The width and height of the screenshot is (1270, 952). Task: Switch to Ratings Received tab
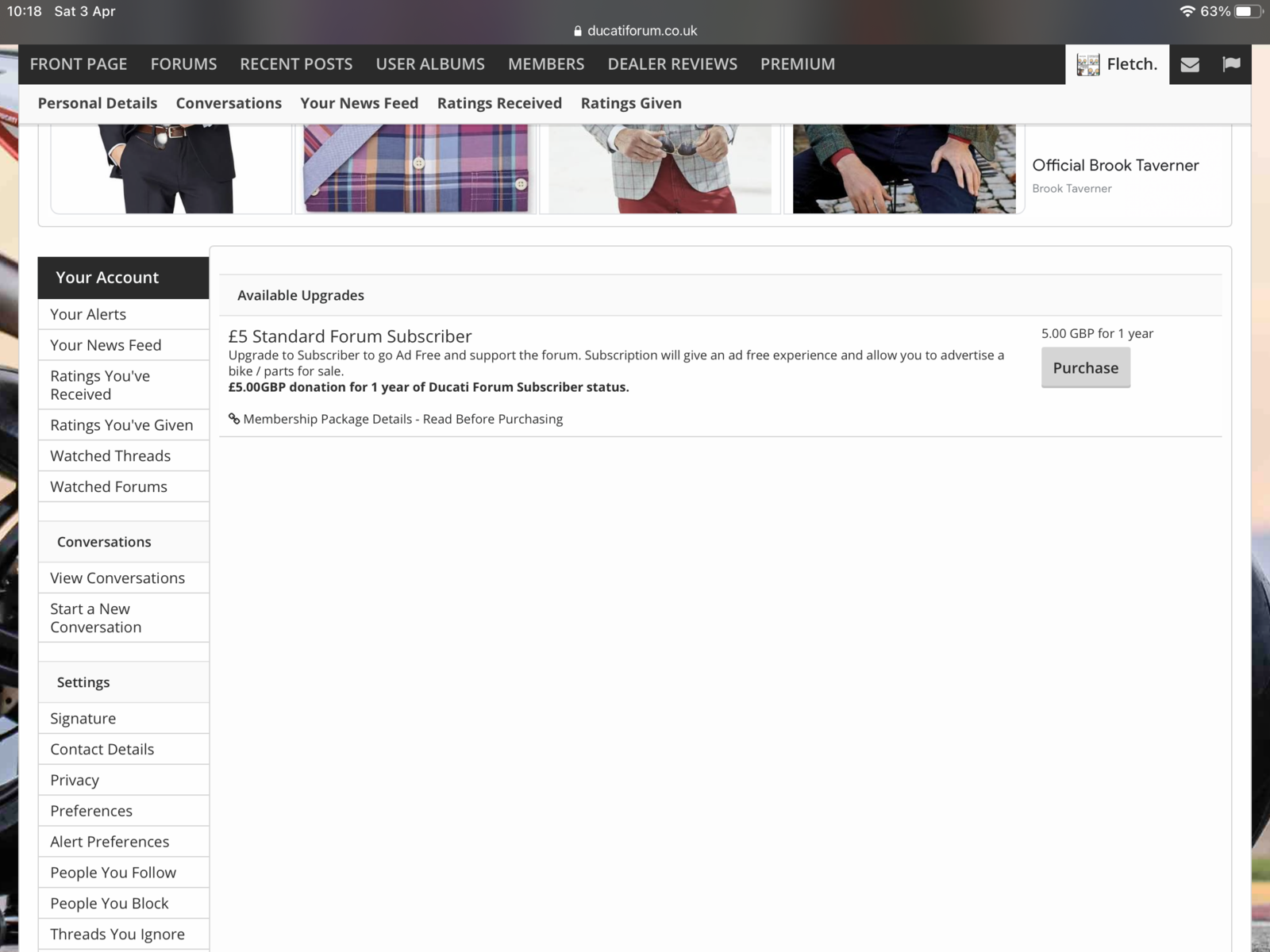tap(498, 103)
